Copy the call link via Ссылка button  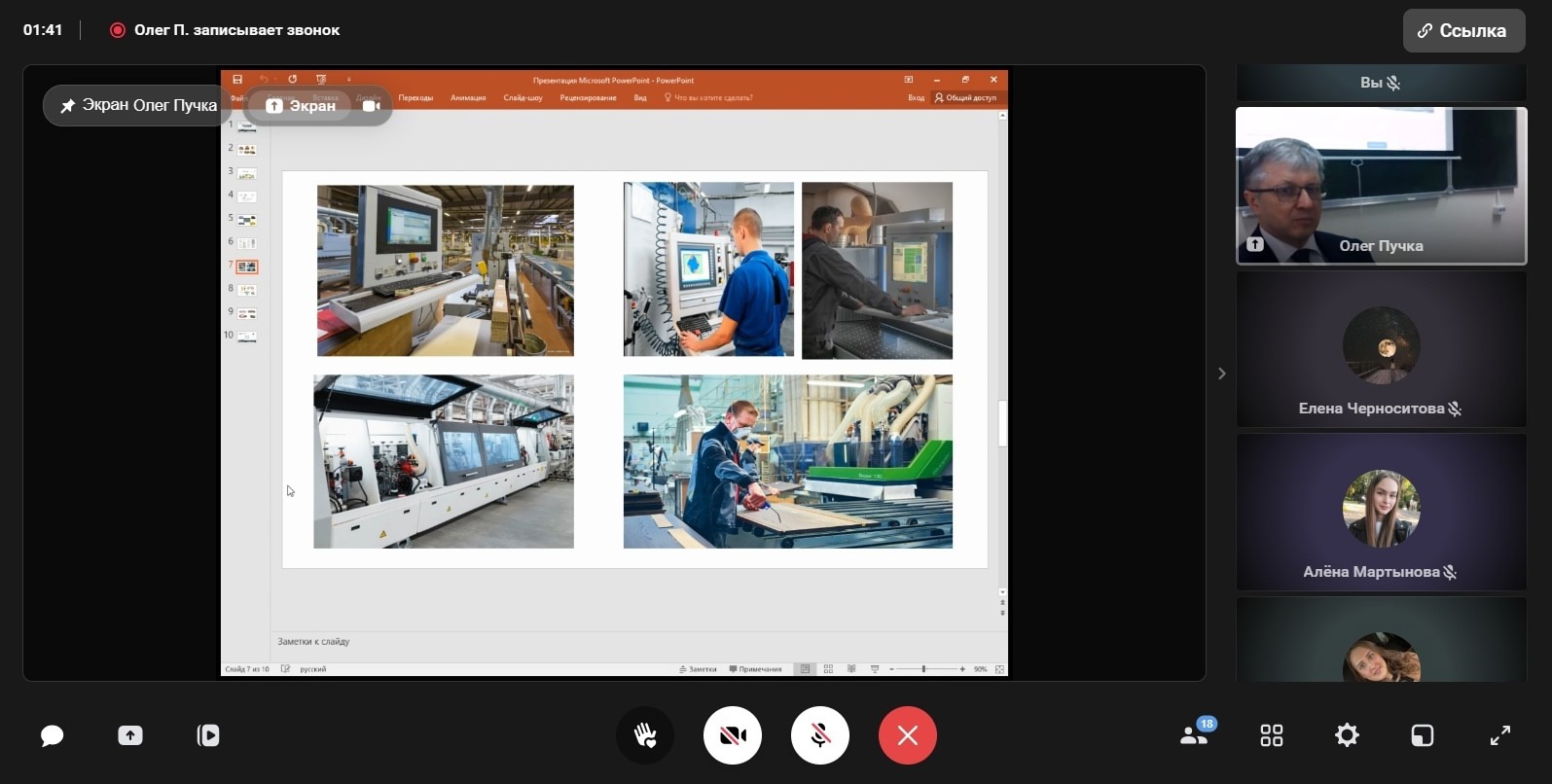click(1463, 30)
